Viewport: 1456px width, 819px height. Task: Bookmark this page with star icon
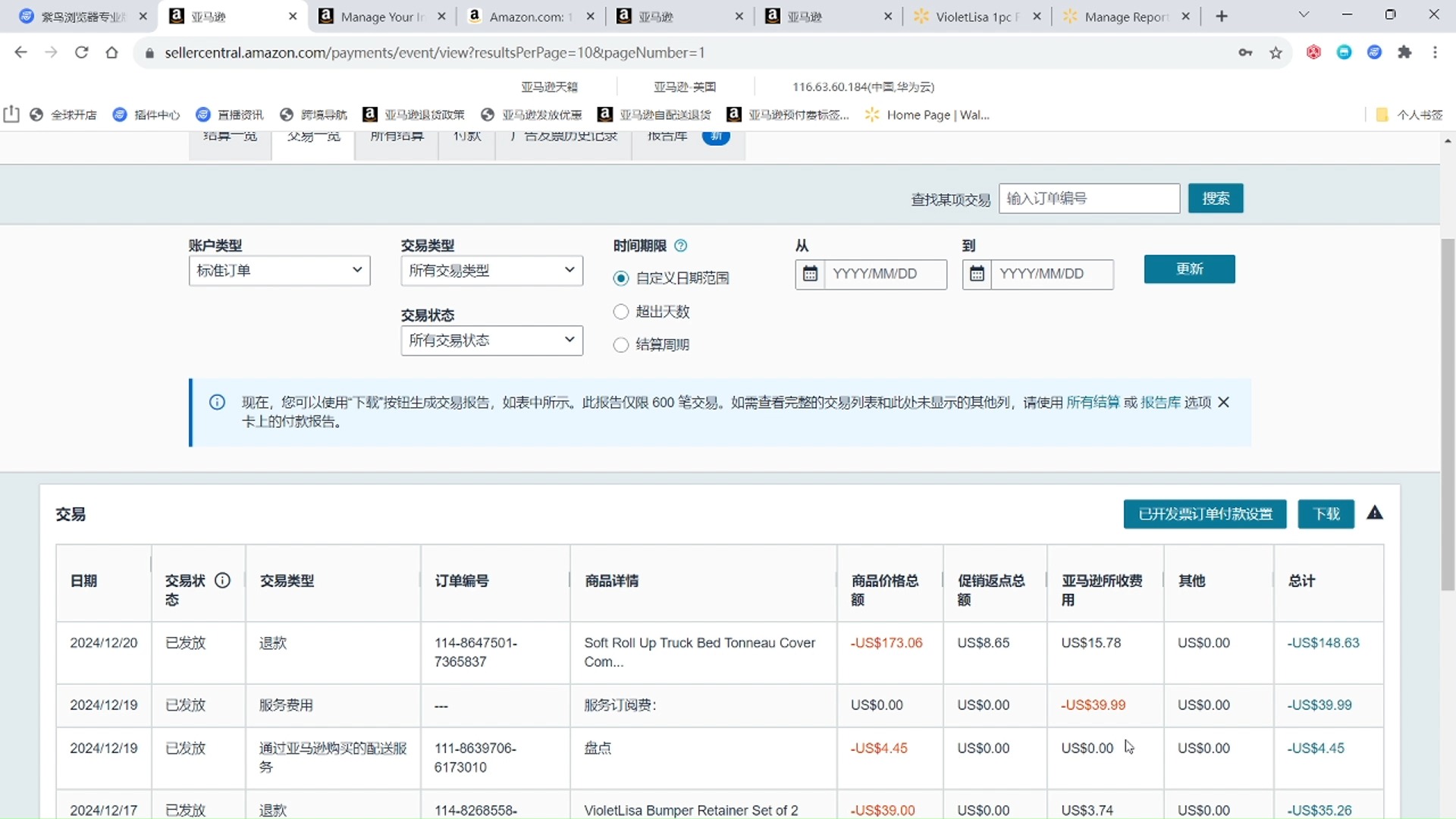pyautogui.click(x=1276, y=52)
